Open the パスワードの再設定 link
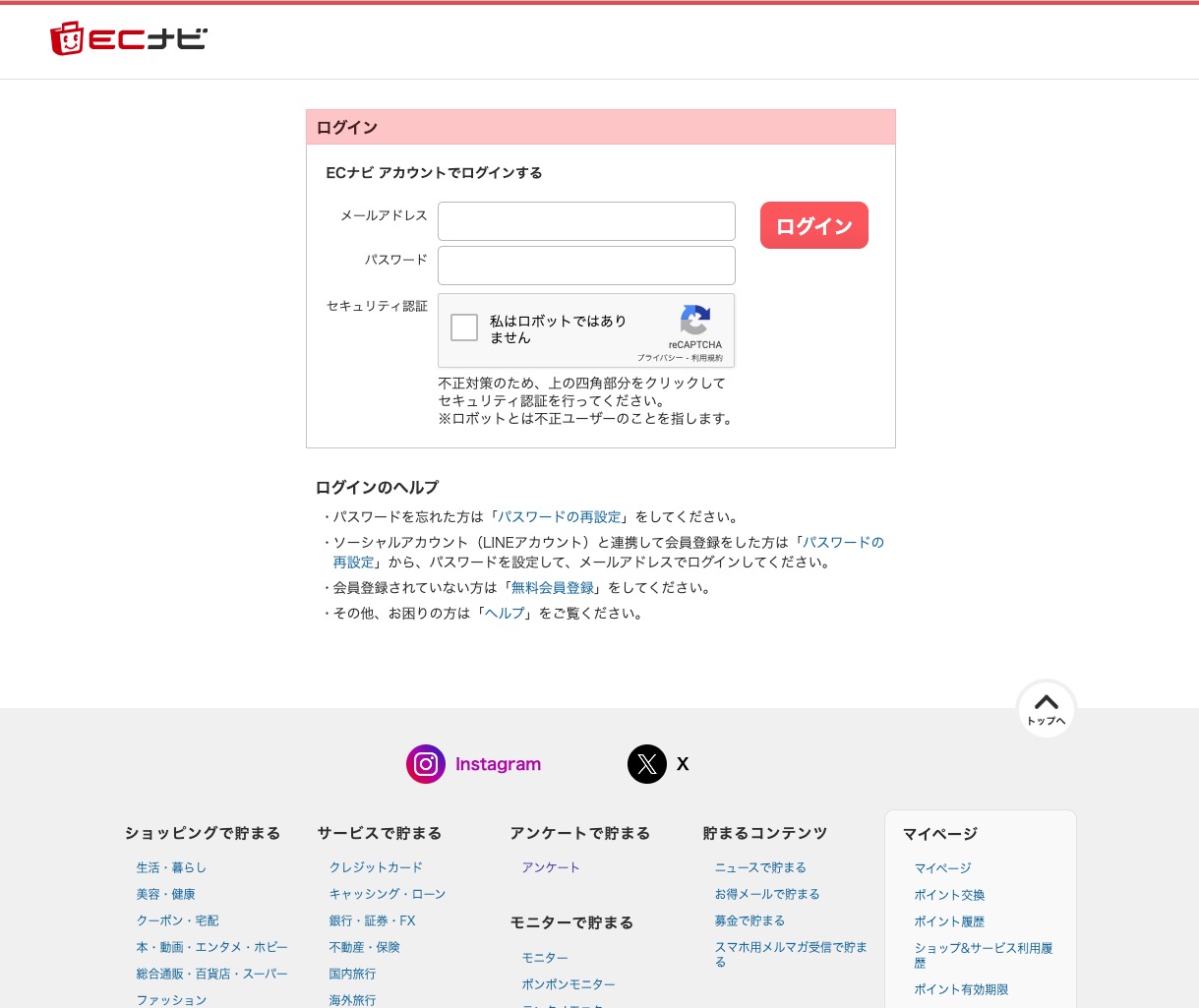 click(559, 516)
